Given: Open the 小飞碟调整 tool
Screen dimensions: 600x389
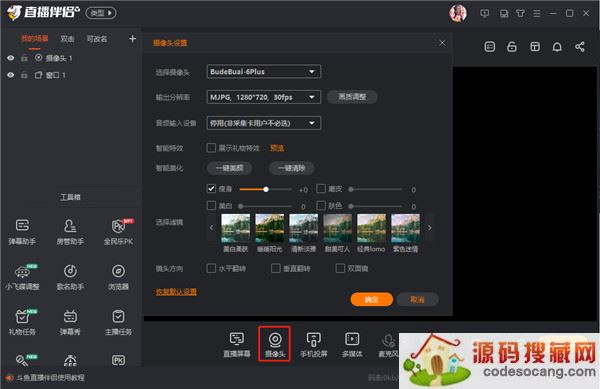Looking at the screenshot, I should 22,277.
